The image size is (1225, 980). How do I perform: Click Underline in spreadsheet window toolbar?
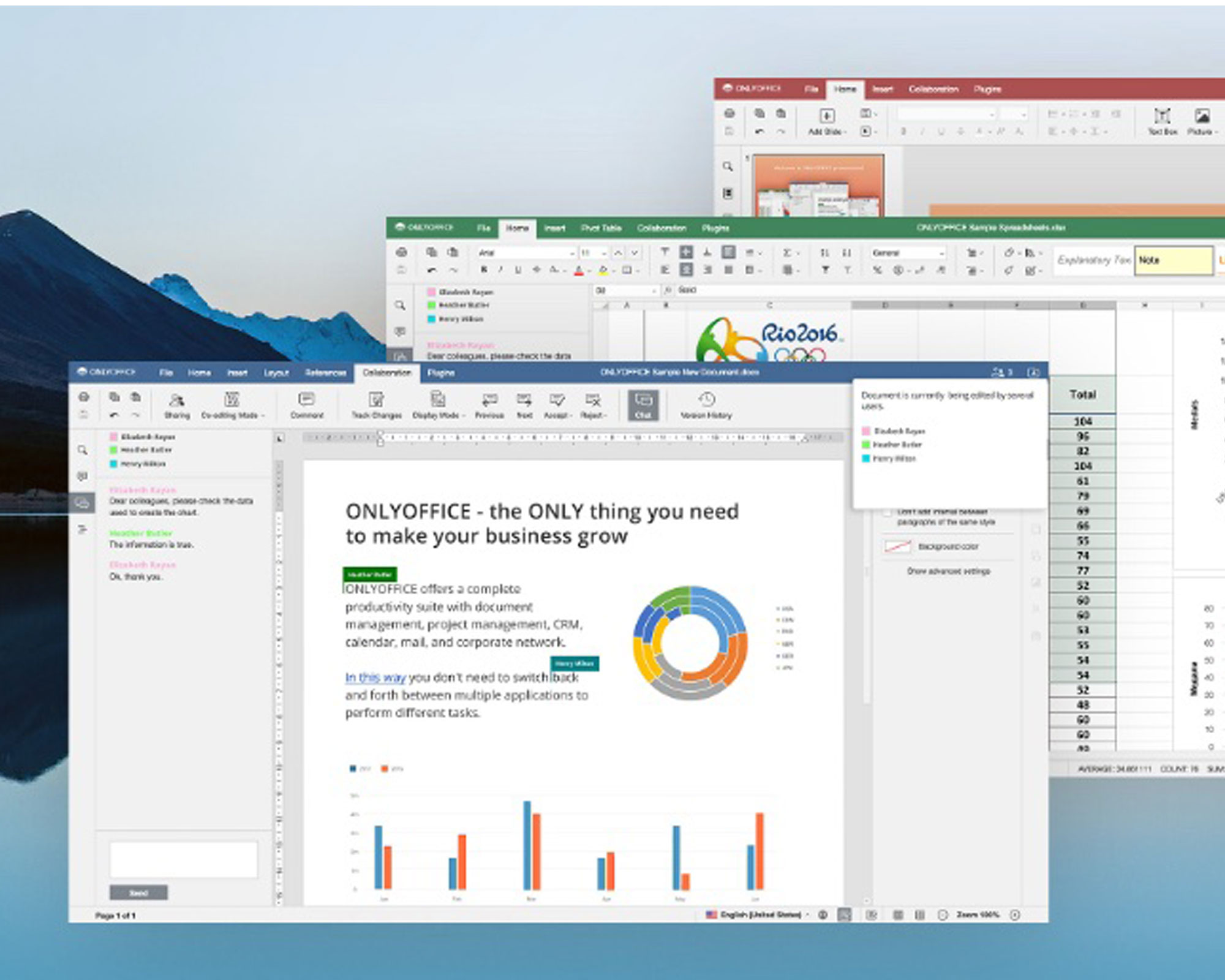pyautogui.click(x=518, y=269)
